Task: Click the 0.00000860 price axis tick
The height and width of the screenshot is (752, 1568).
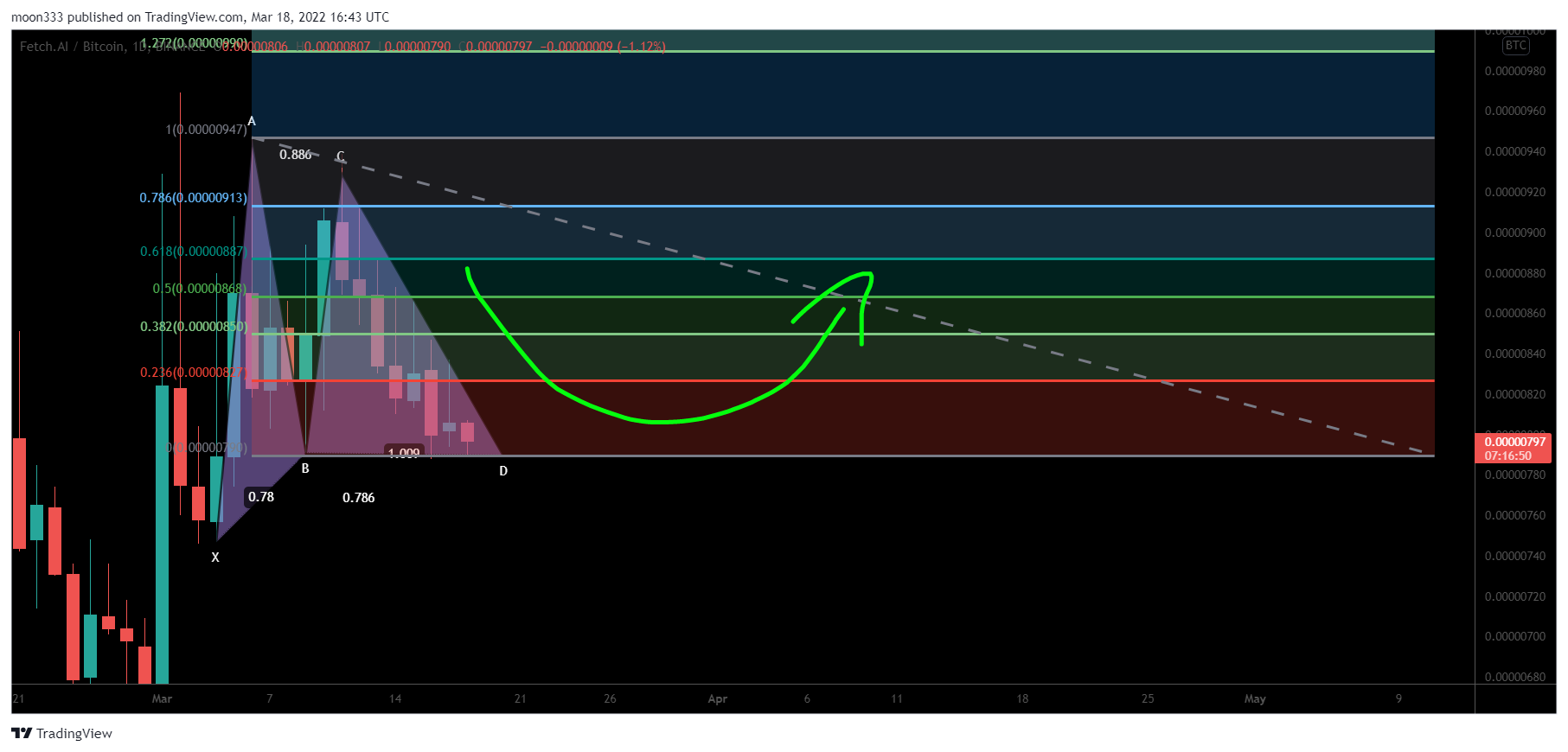Action: click(1515, 313)
